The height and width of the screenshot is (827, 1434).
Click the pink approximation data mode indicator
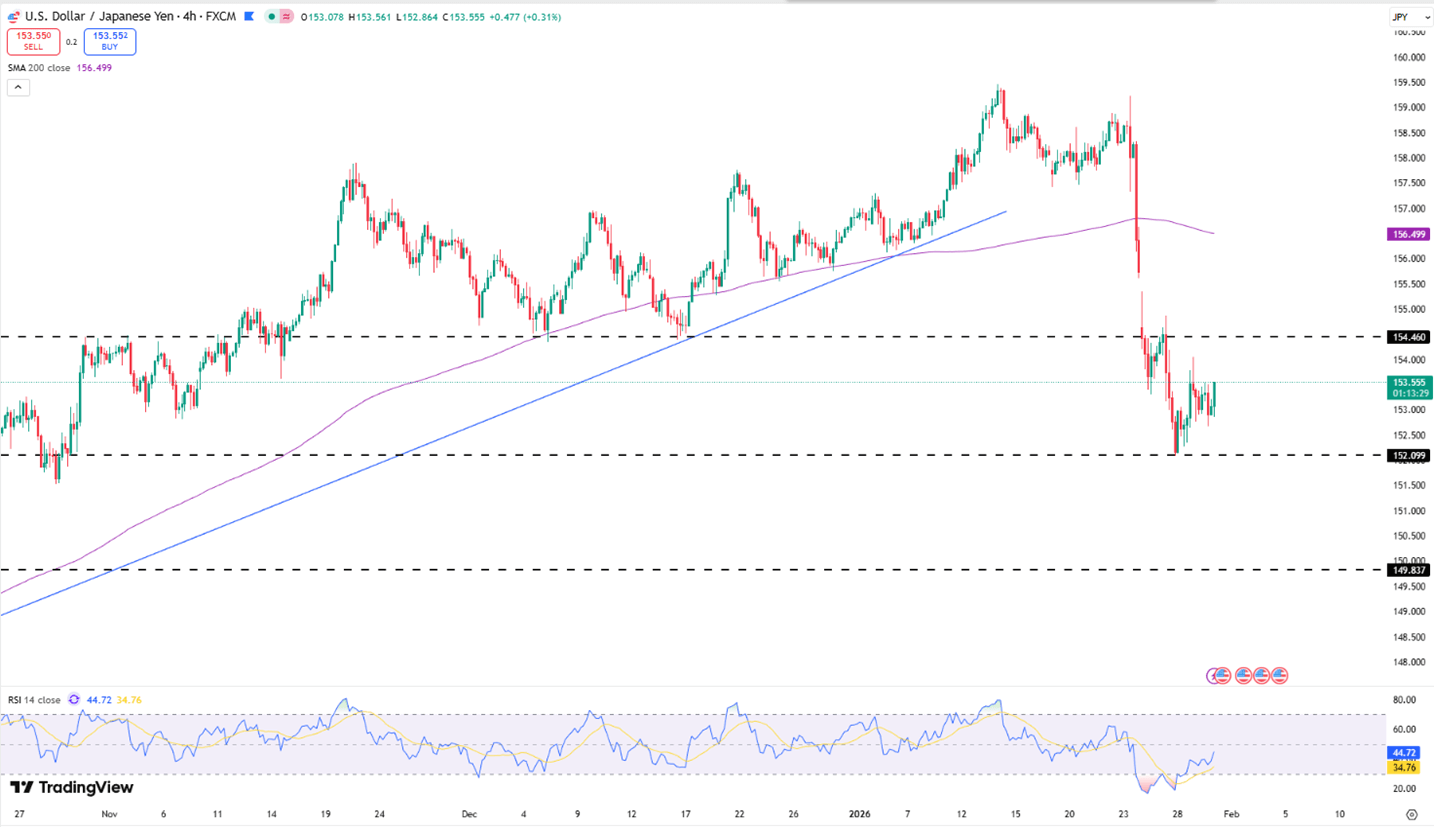(x=286, y=16)
